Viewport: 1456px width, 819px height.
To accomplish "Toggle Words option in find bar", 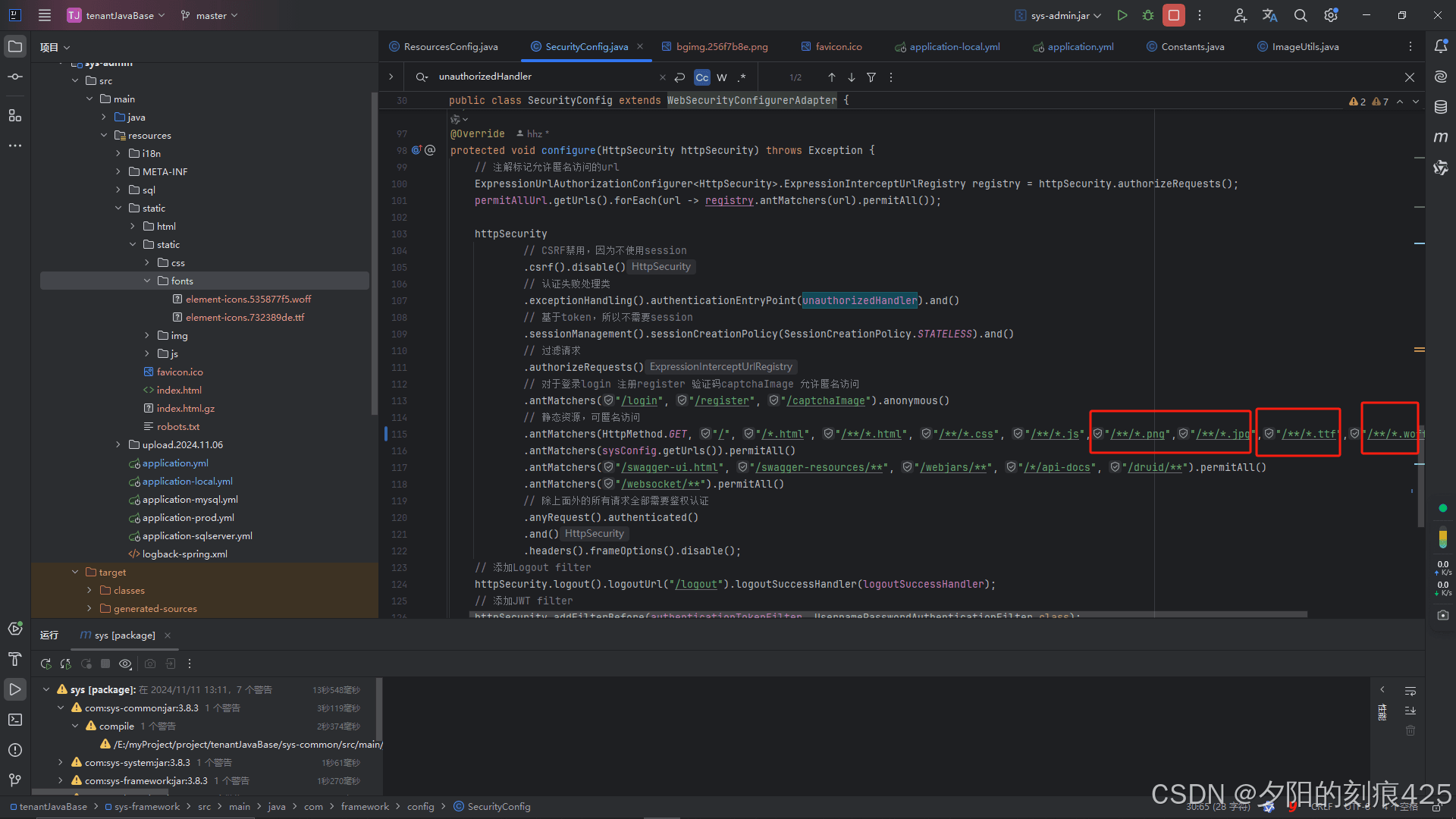I will [x=722, y=77].
